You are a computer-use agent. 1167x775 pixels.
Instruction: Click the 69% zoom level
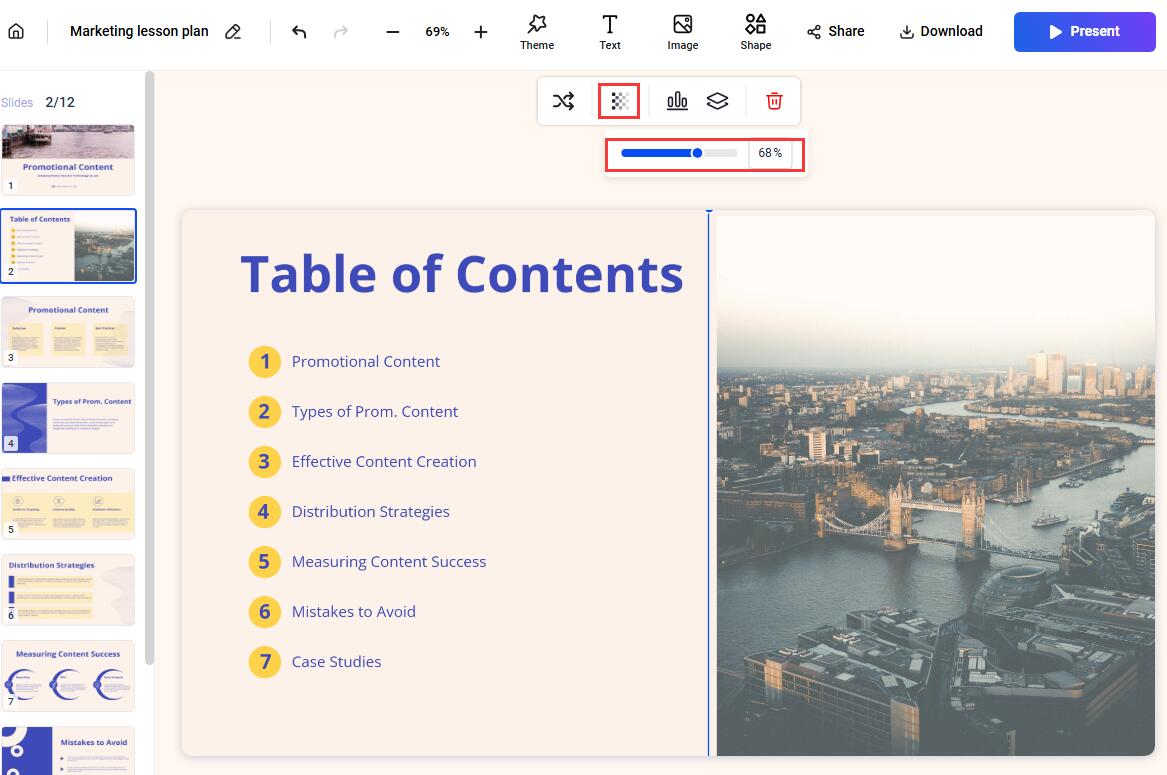point(437,32)
